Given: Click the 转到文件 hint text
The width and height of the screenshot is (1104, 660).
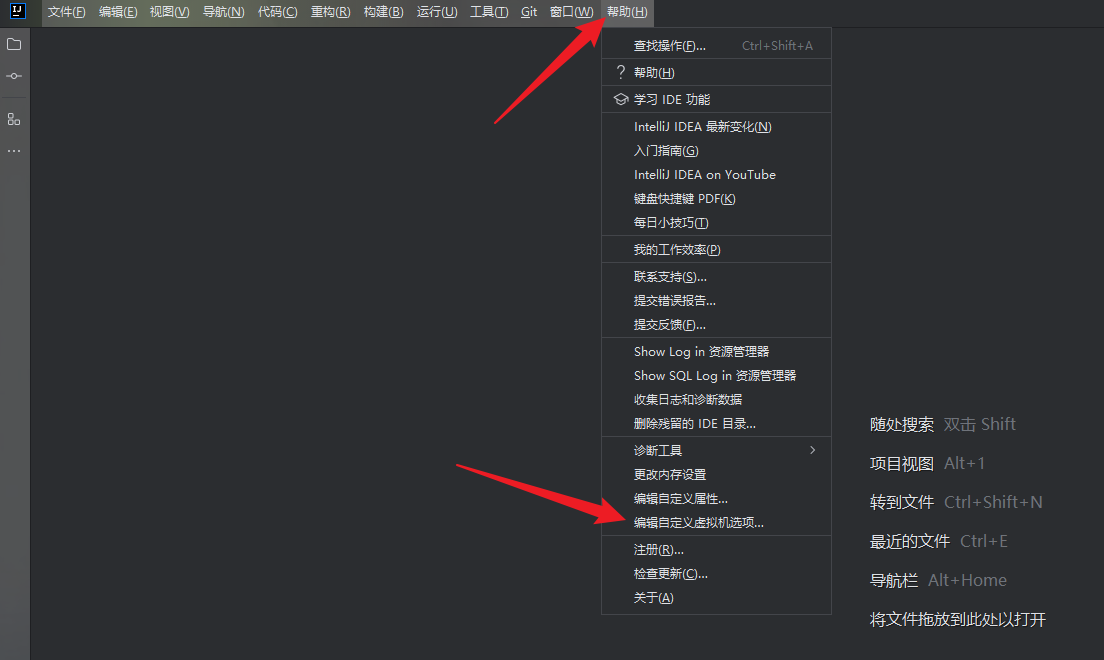Looking at the screenshot, I should [x=902, y=502].
